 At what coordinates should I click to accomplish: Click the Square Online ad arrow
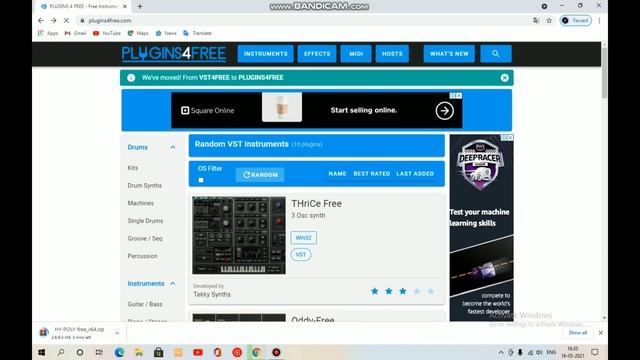(444, 111)
